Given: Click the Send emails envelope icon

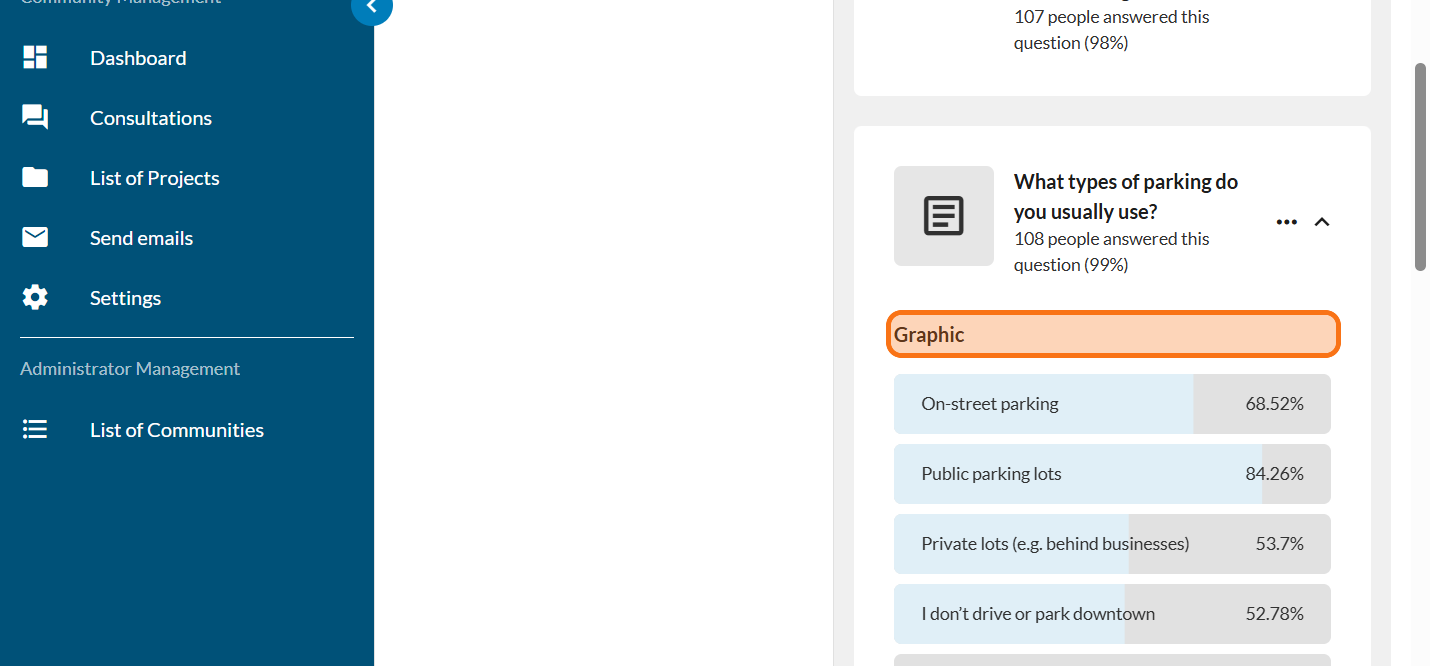Looking at the screenshot, I should (x=35, y=238).
